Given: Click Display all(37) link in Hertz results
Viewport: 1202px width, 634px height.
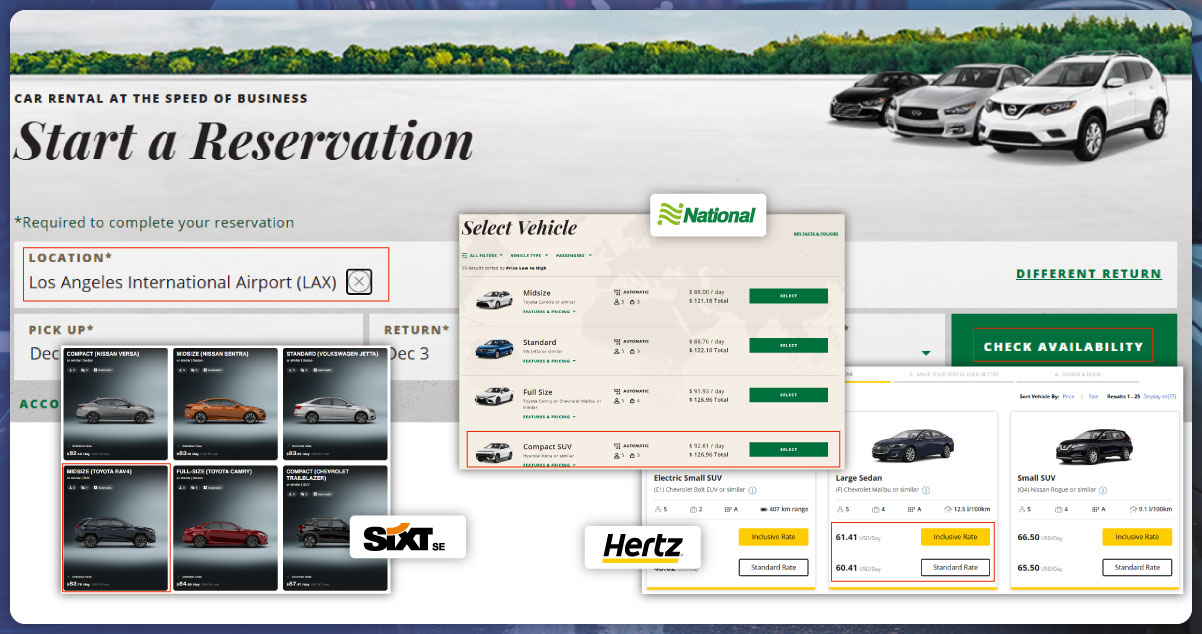Looking at the screenshot, I should point(1160,397).
